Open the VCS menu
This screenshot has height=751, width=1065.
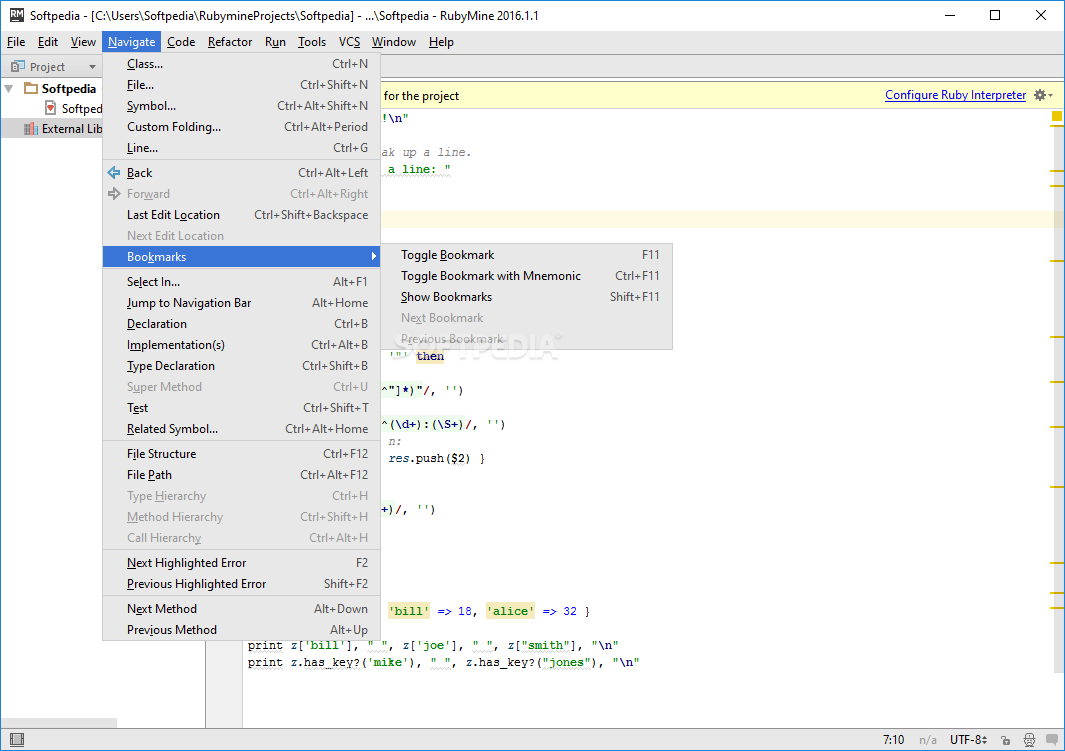[x=349, y=42]
